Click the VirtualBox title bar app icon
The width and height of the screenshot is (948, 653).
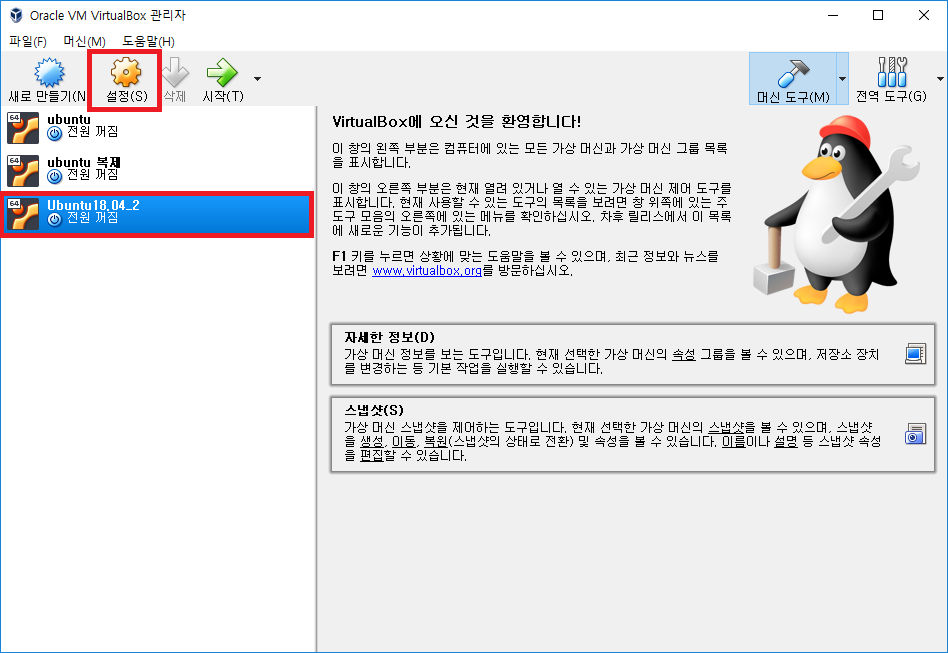tap(16, 15)
